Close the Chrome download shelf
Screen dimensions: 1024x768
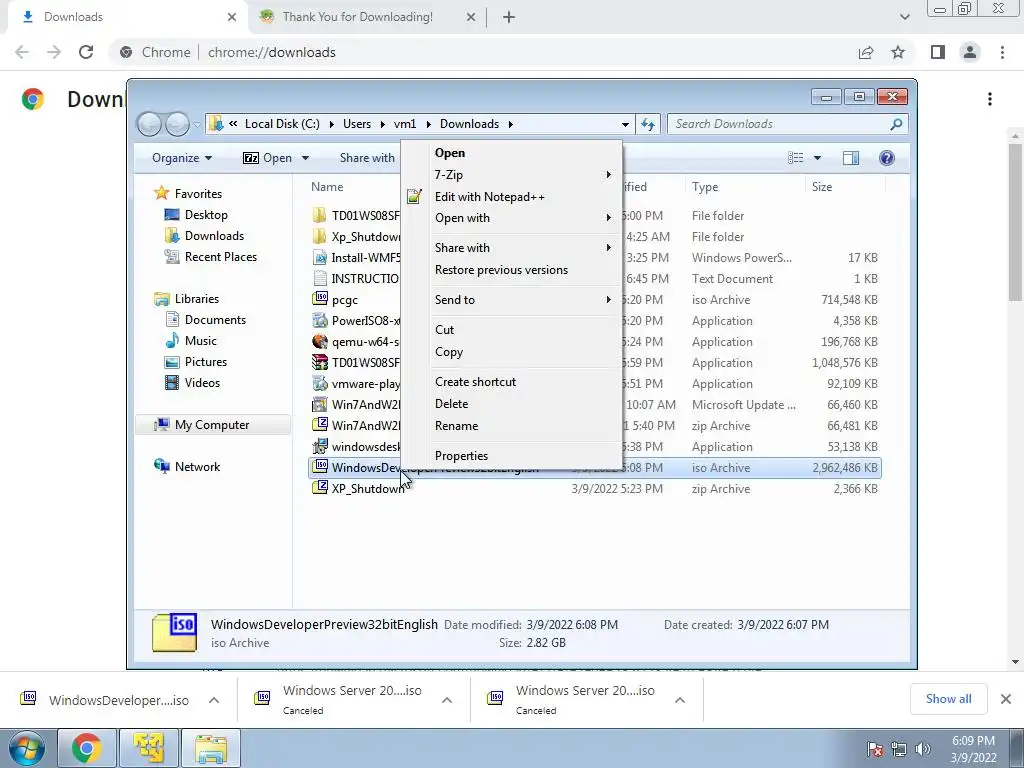tap(1006, 699)
